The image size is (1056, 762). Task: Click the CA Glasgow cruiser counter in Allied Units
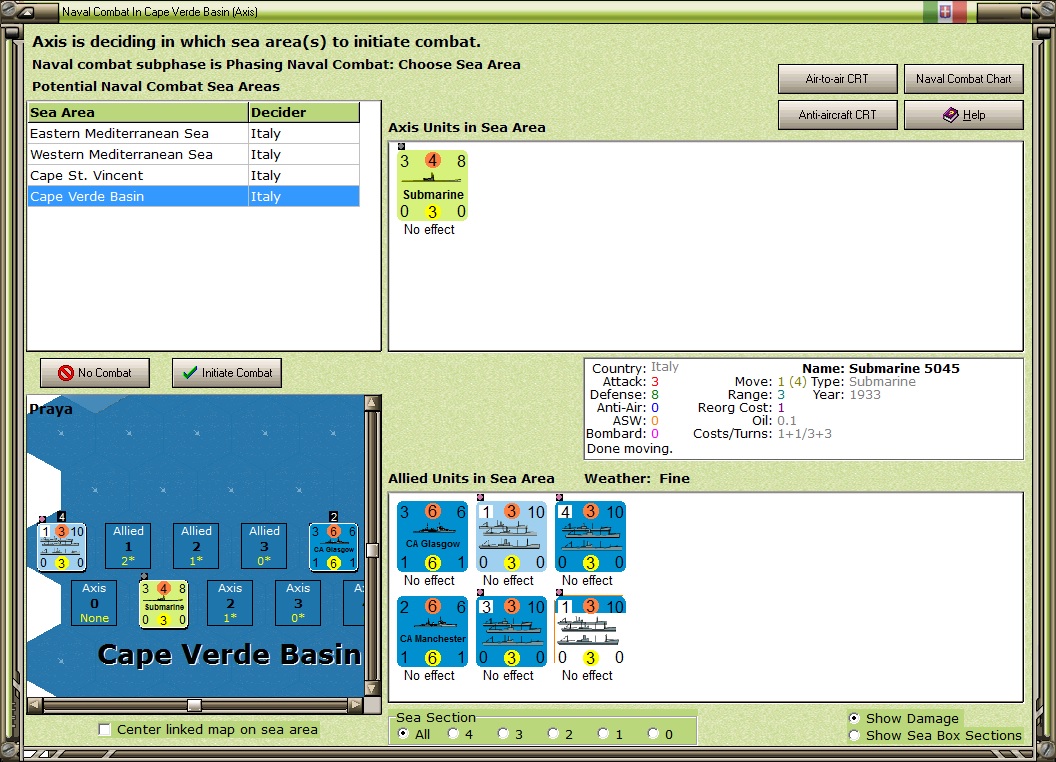pyautogui.click(x=432, y=536)
